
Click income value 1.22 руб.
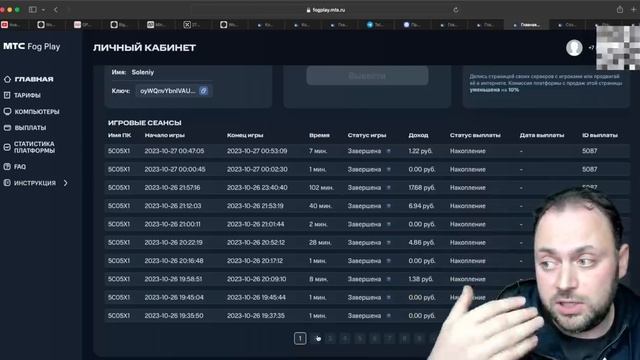click(420, 151)
